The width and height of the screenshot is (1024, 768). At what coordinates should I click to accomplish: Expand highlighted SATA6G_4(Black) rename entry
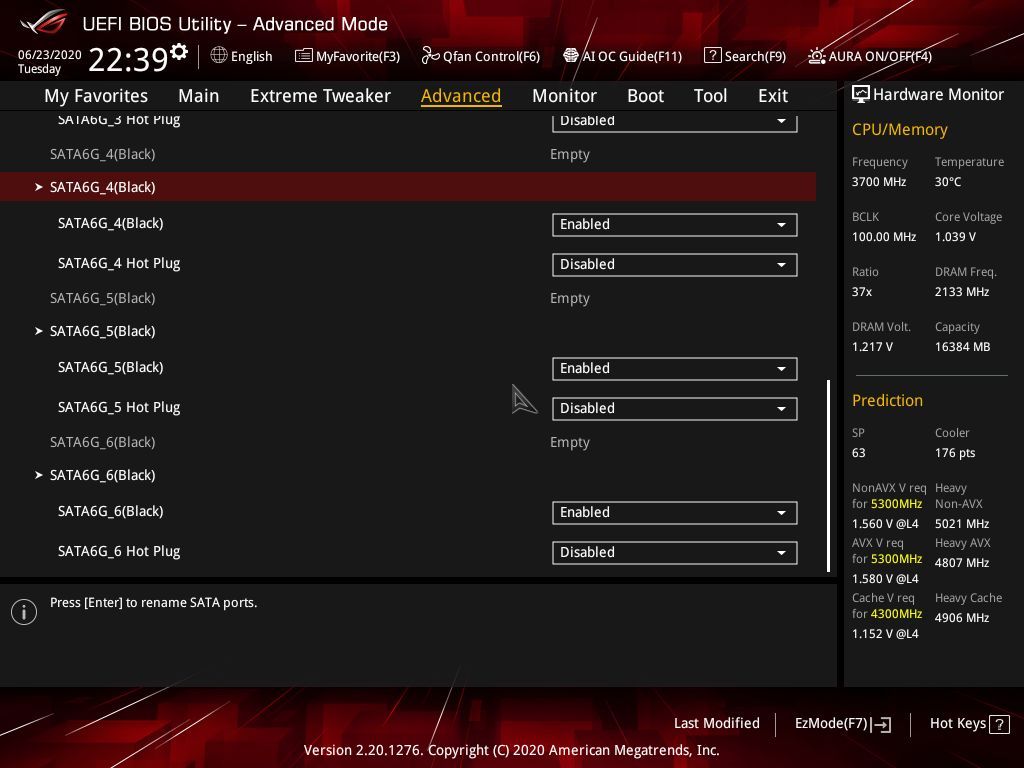pos(408,187)
